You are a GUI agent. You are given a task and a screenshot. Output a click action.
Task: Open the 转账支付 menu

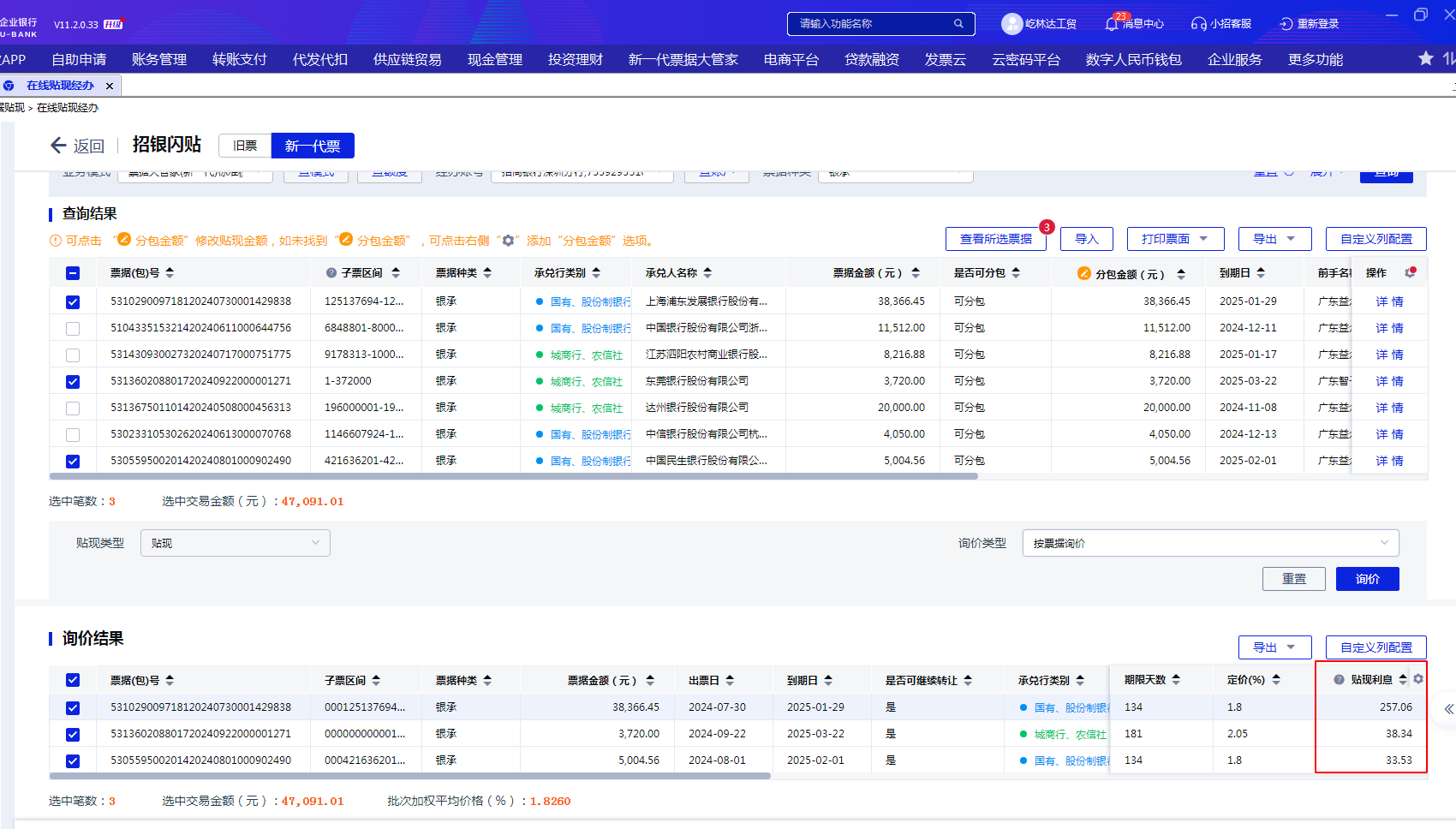tap(240, 59)
